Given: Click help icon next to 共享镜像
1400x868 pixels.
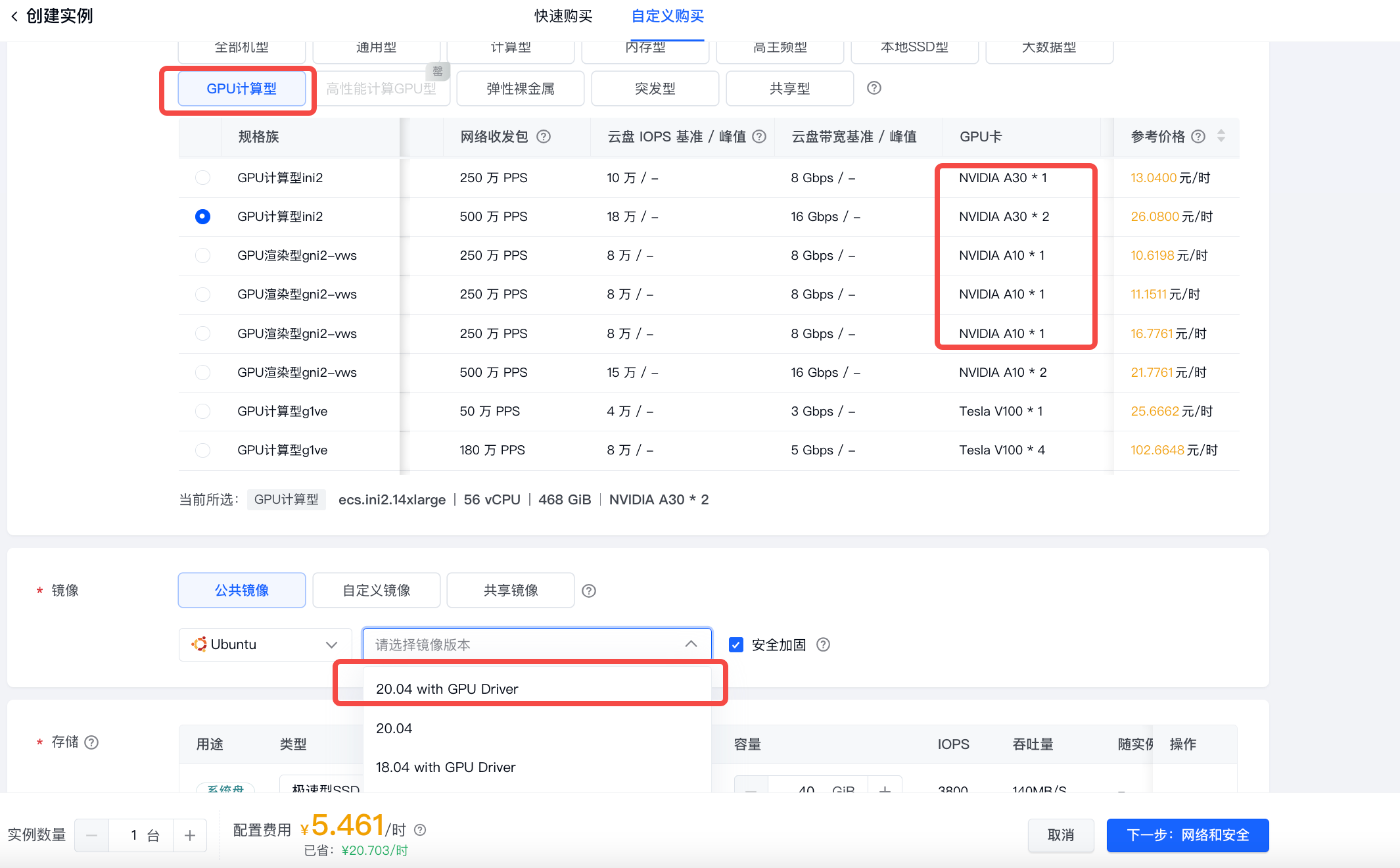Looking at the screenshot, I should (589, 591).
